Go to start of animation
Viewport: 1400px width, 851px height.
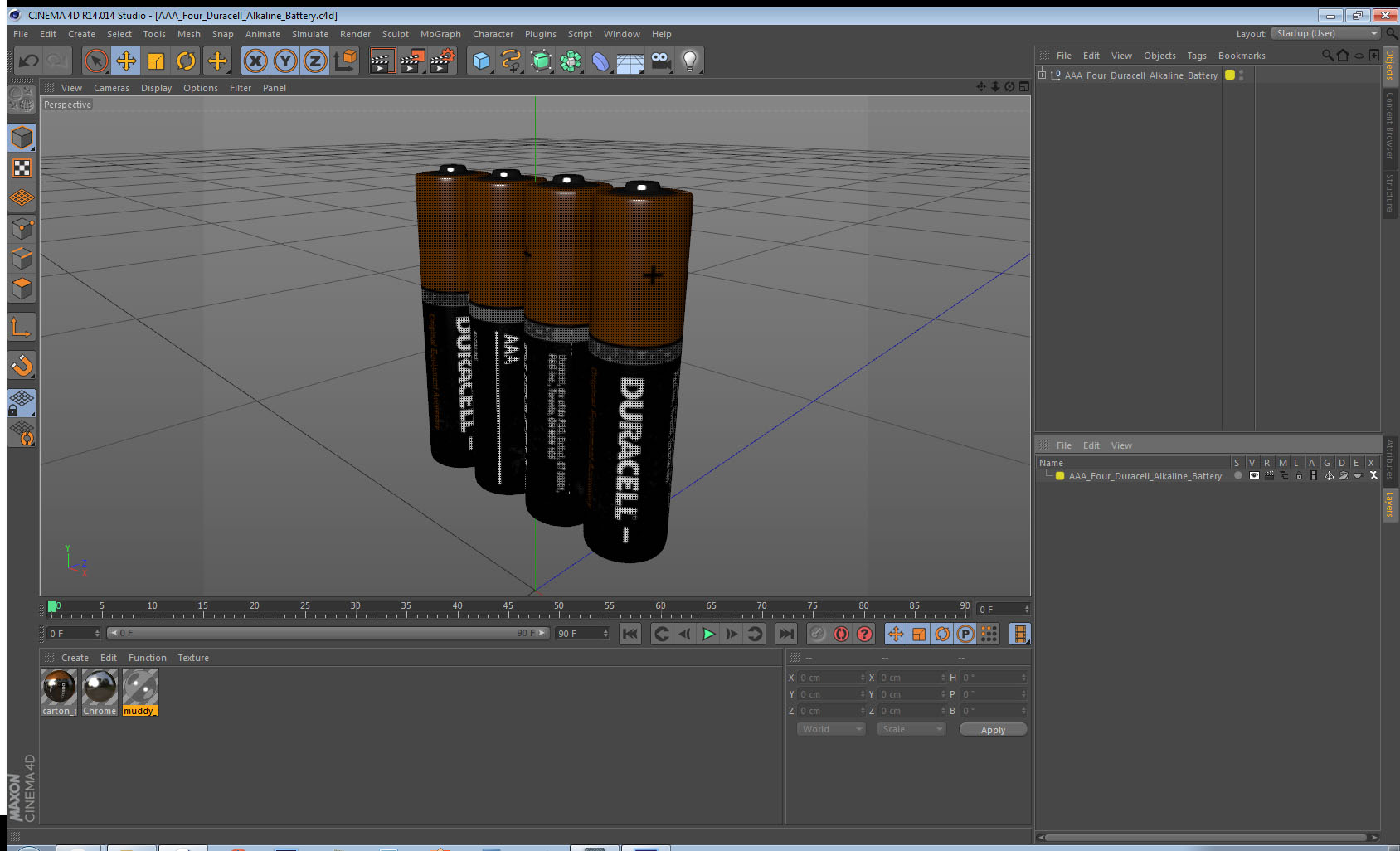click(630, 634)
